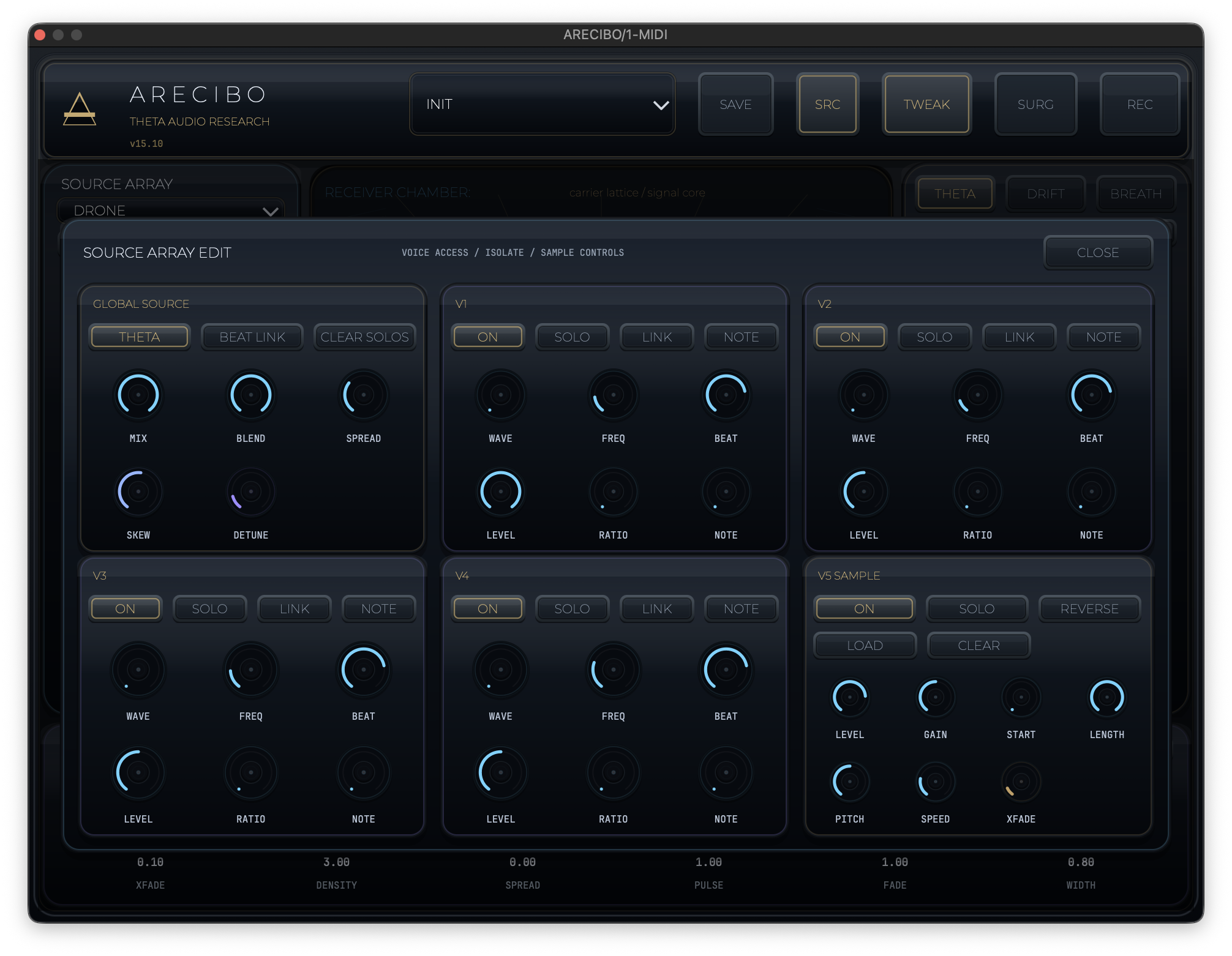Adjust the Global Source BLEND knob
Image resolution: width=1232 pixels, height=956 pixels.
point(251,395)
